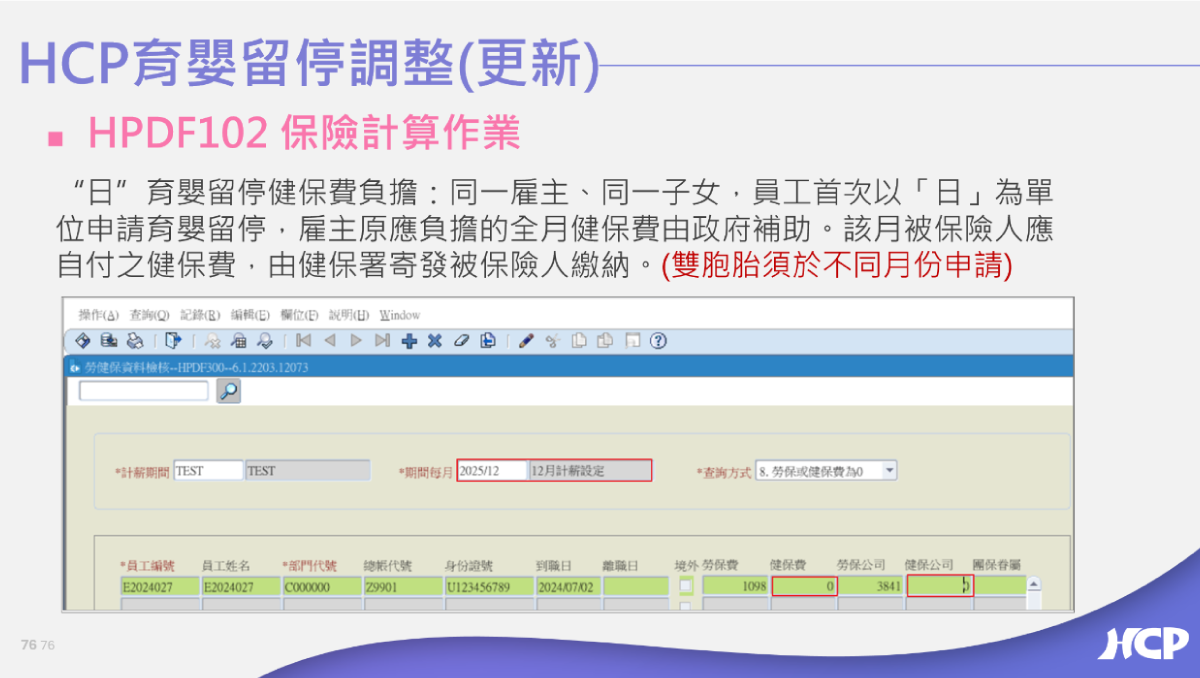The image size is (1200, 678).
Task: Open the 查詢(Q) menu
Action: (x=149, y=315)
